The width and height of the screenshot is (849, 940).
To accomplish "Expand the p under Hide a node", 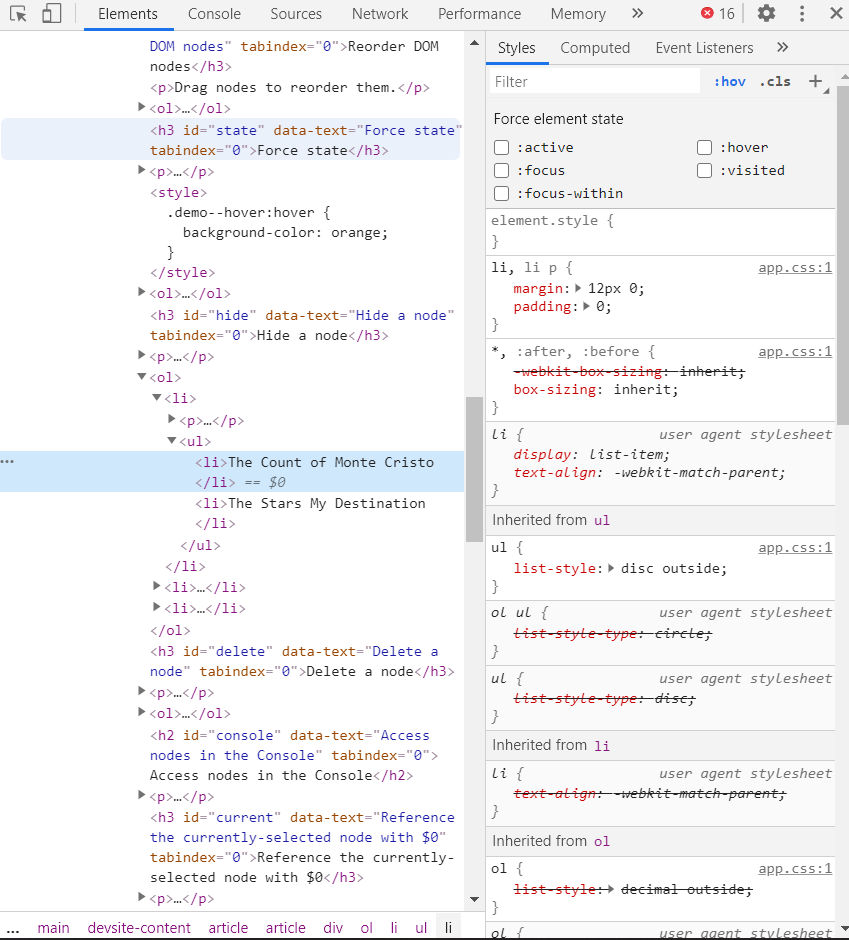I will click(x=142, y=355).
